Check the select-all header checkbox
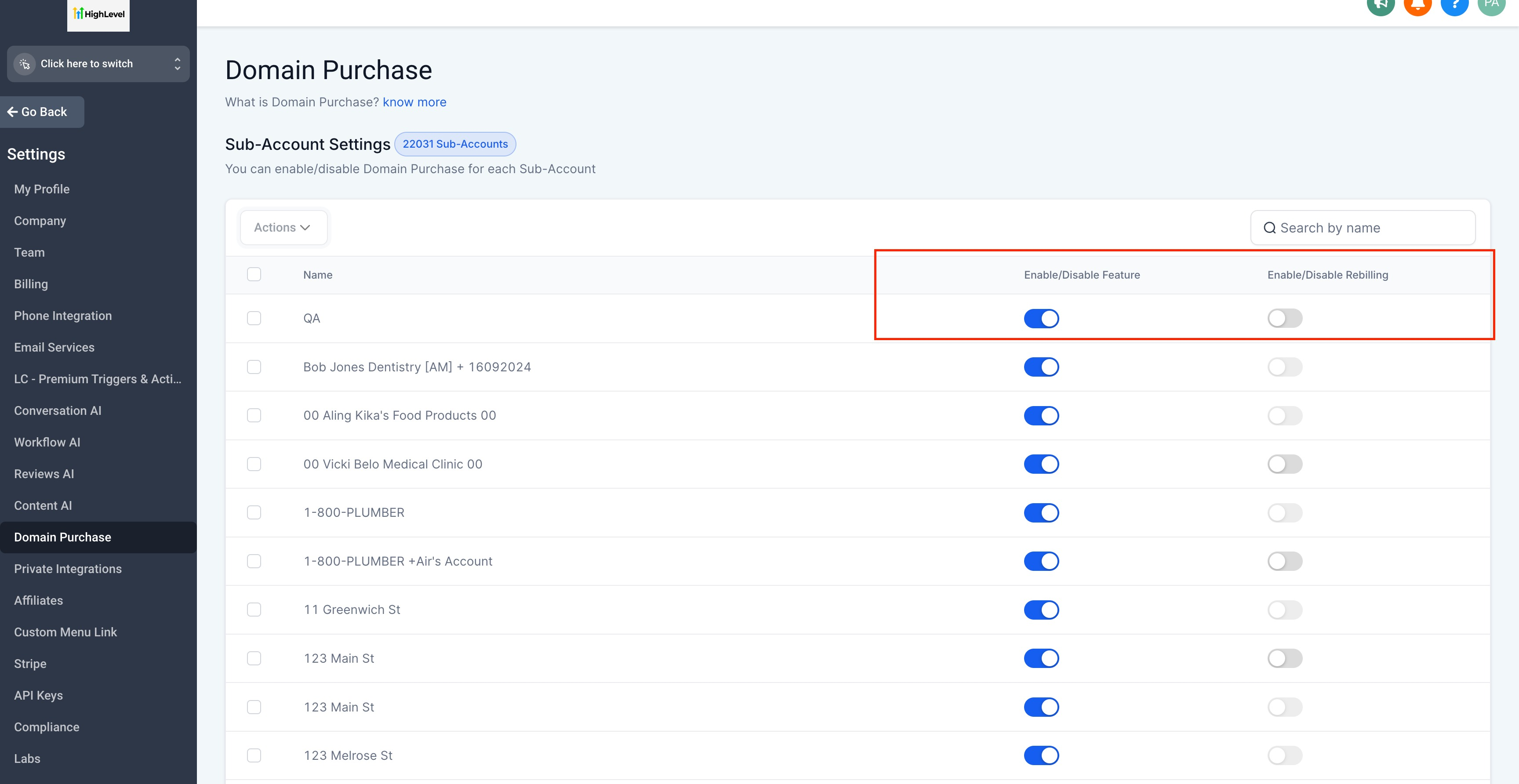 (x=254, y=275)
